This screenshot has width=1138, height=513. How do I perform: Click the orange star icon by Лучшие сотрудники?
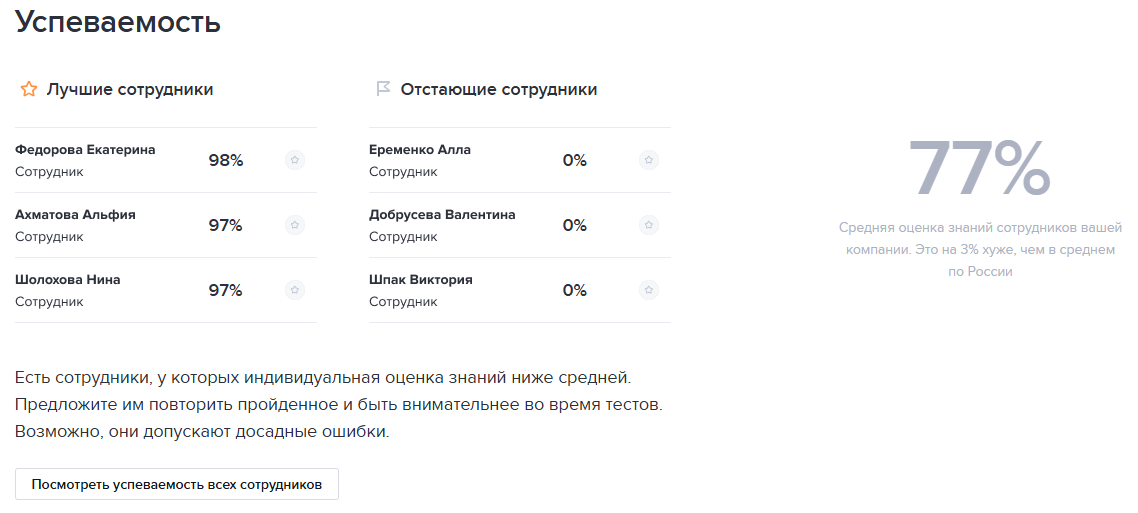(28, 89)
